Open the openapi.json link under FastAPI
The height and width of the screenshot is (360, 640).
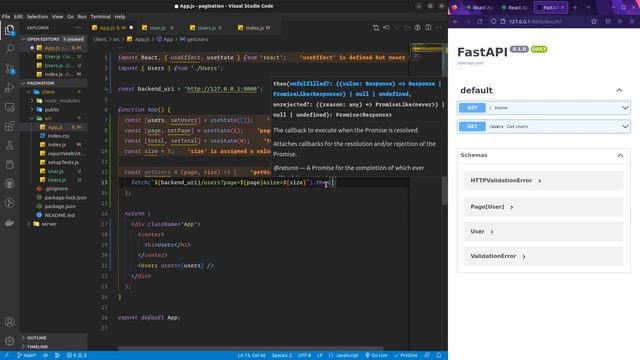pos(470,63)
